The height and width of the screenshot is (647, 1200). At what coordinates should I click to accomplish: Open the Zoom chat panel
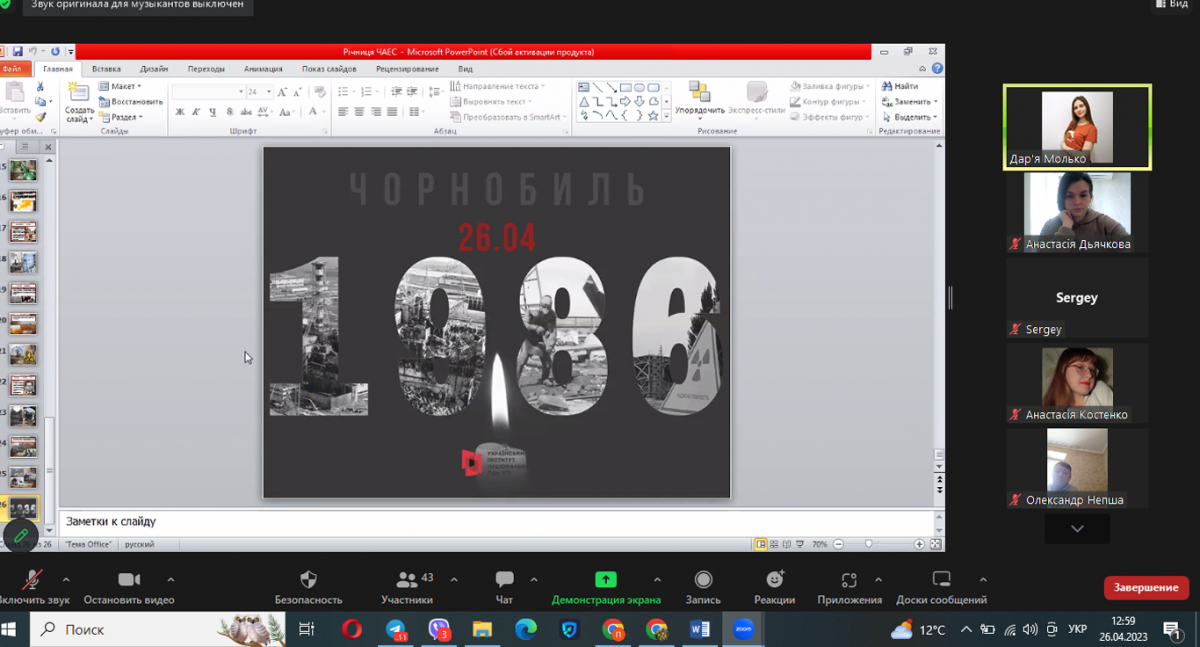coord(504,580)
